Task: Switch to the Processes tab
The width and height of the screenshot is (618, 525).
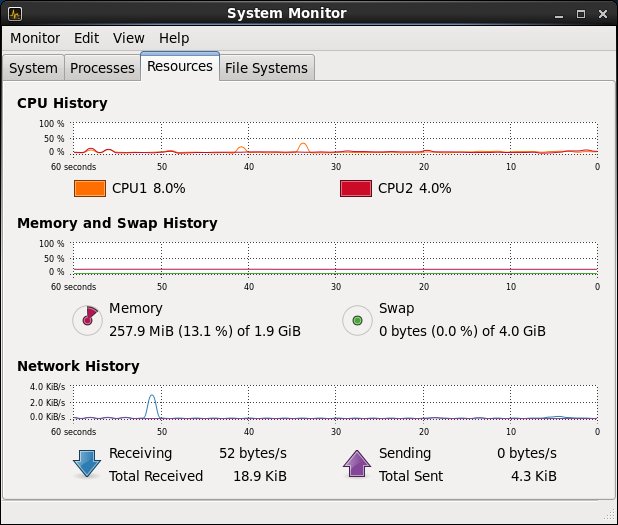Action: pyautogui.click(x=102, y=68)
